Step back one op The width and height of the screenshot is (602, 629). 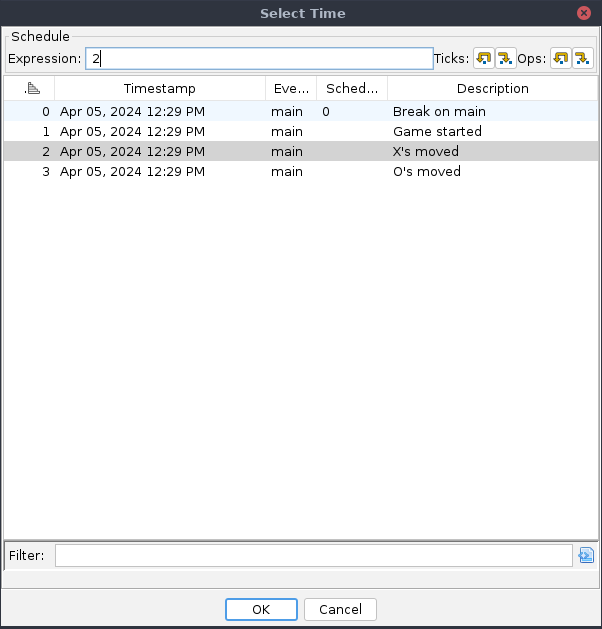560,59
